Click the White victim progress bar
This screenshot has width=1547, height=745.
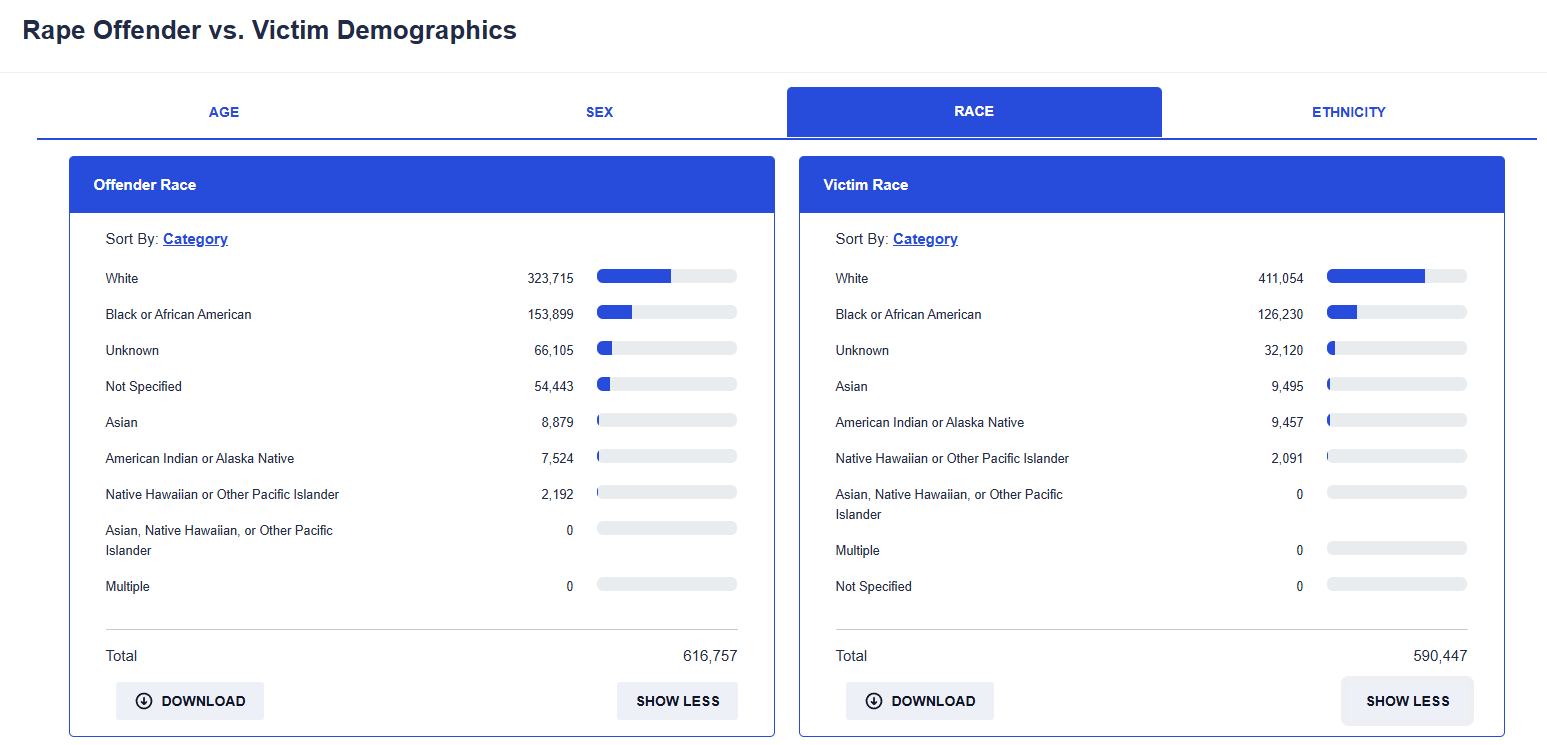[x=1397, y=276]
